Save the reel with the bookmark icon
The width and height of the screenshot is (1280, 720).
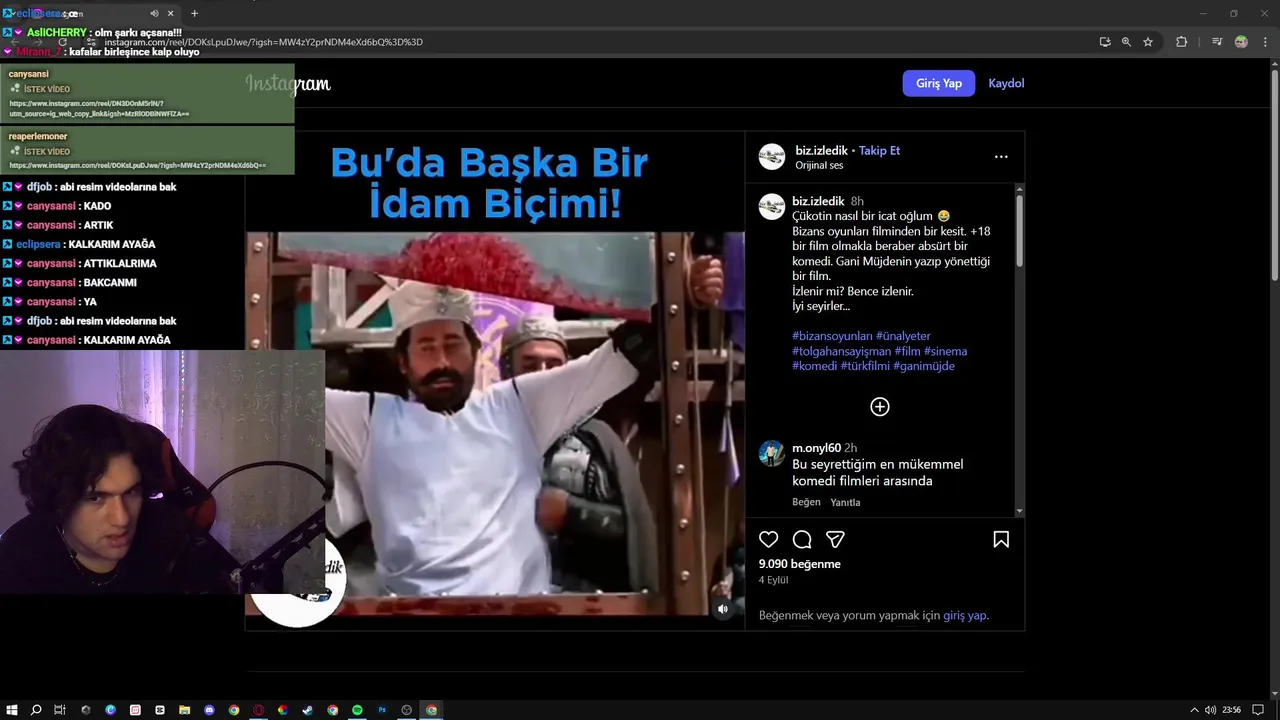click(1001, 540)
